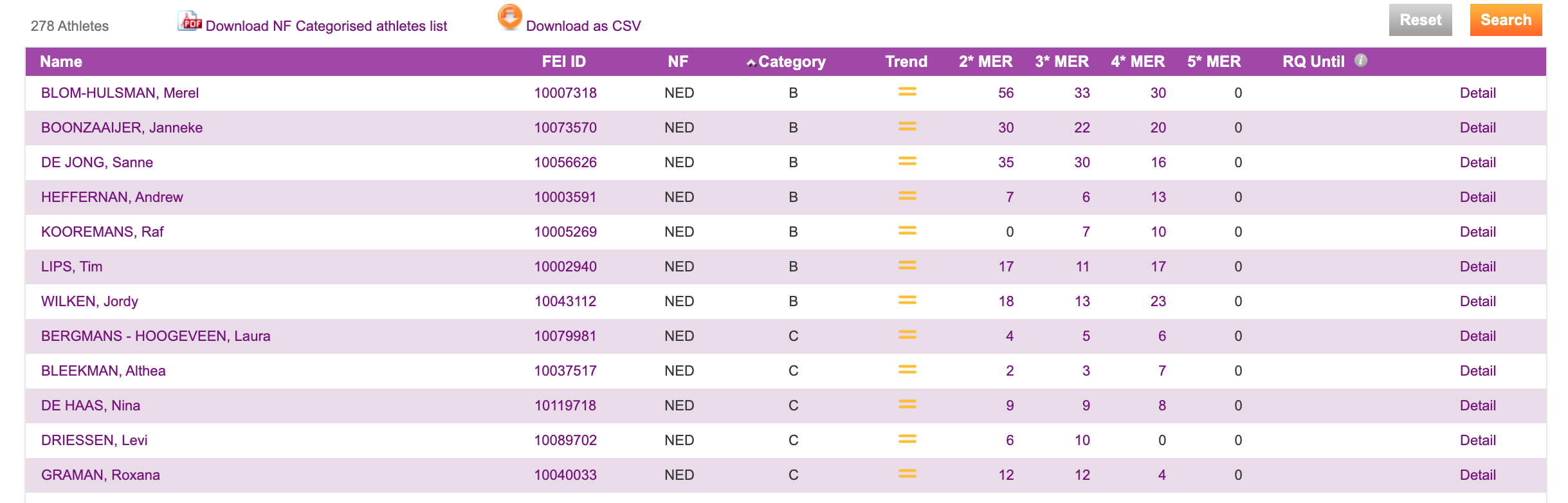Open FEI ID 10079981 link
This screenshot has width=1568, height=503.
pos(565,336)
